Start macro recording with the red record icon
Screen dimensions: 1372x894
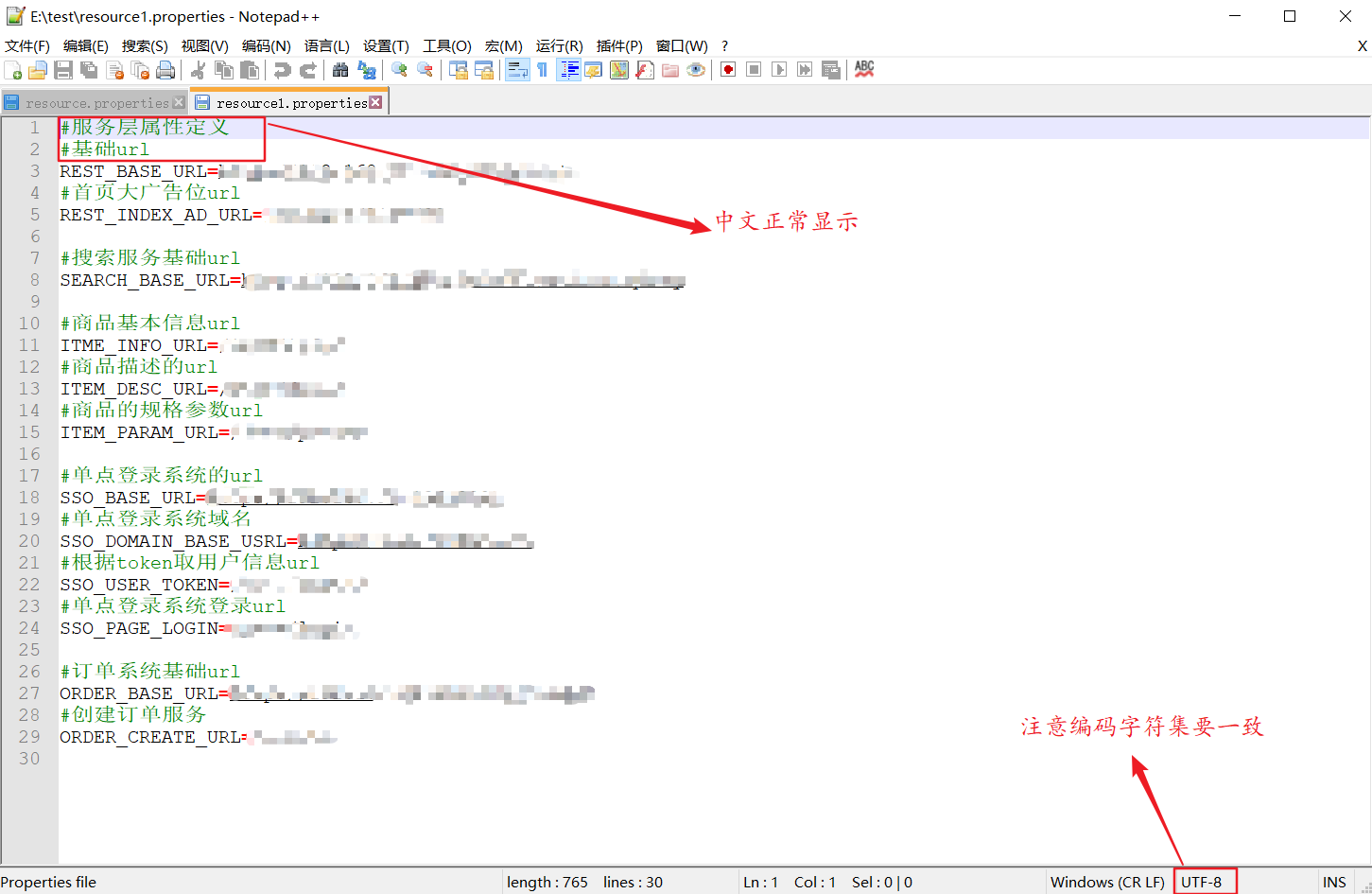[727, 69]
